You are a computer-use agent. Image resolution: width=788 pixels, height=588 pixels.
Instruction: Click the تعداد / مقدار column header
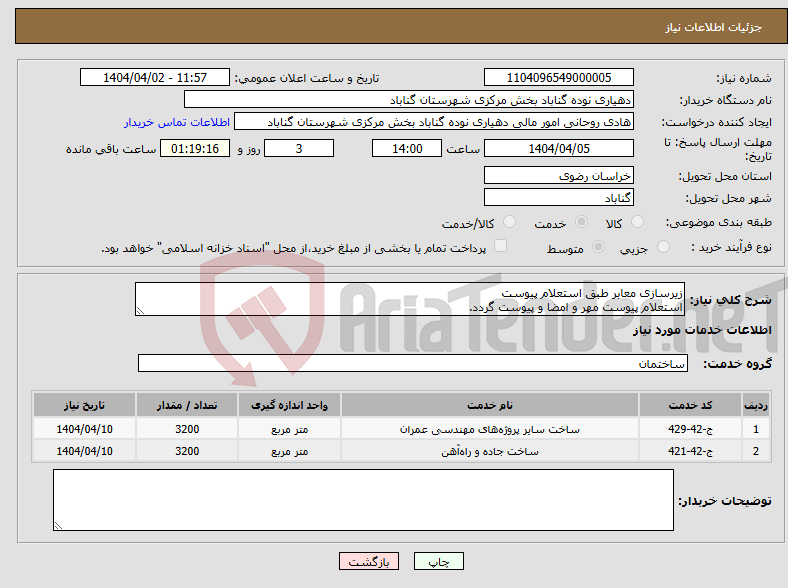(x=187, y=405)
